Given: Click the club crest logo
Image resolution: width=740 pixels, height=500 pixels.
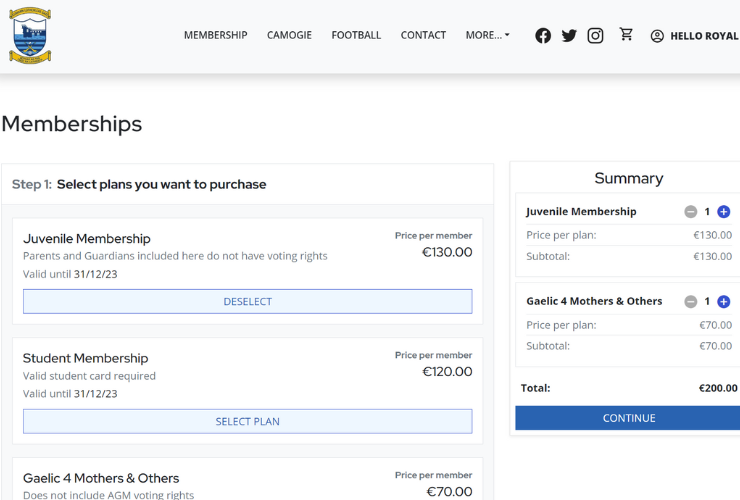Looking at the screenshot, I should pos(30,36).
